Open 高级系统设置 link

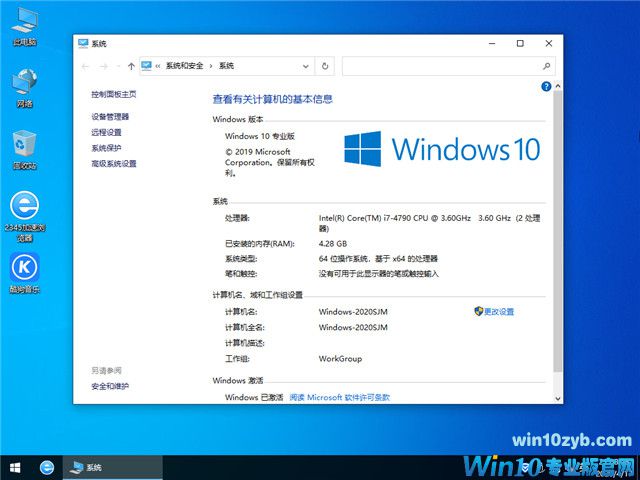point(113,164)
